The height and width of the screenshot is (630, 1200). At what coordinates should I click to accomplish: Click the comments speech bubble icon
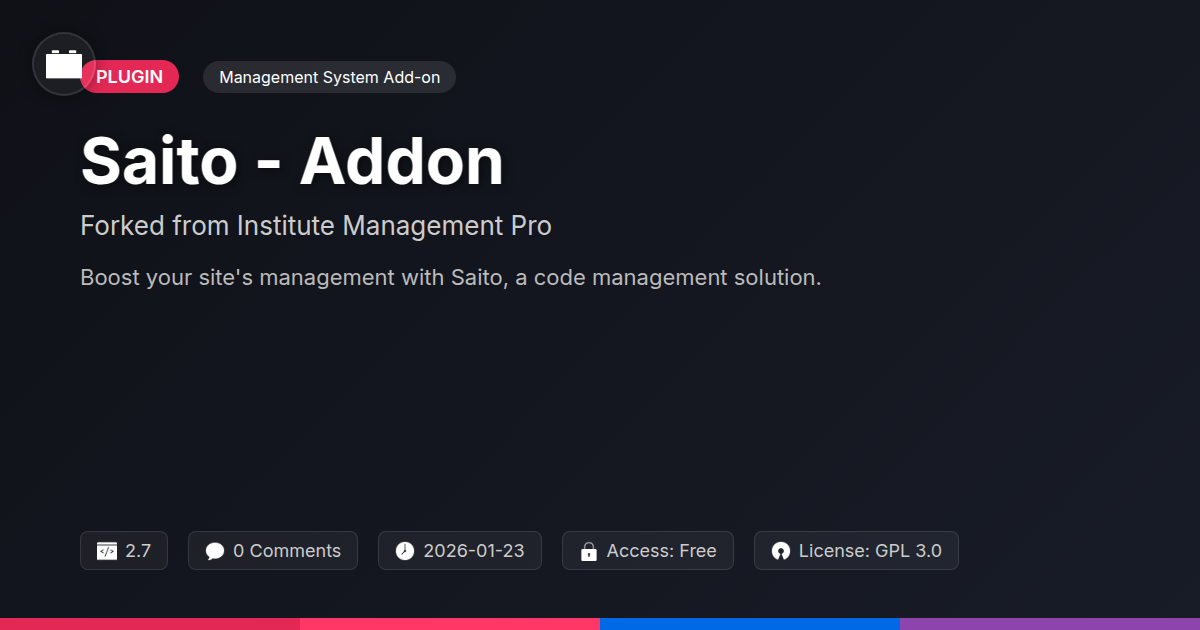pyautogui.click(x=214, y=551)
